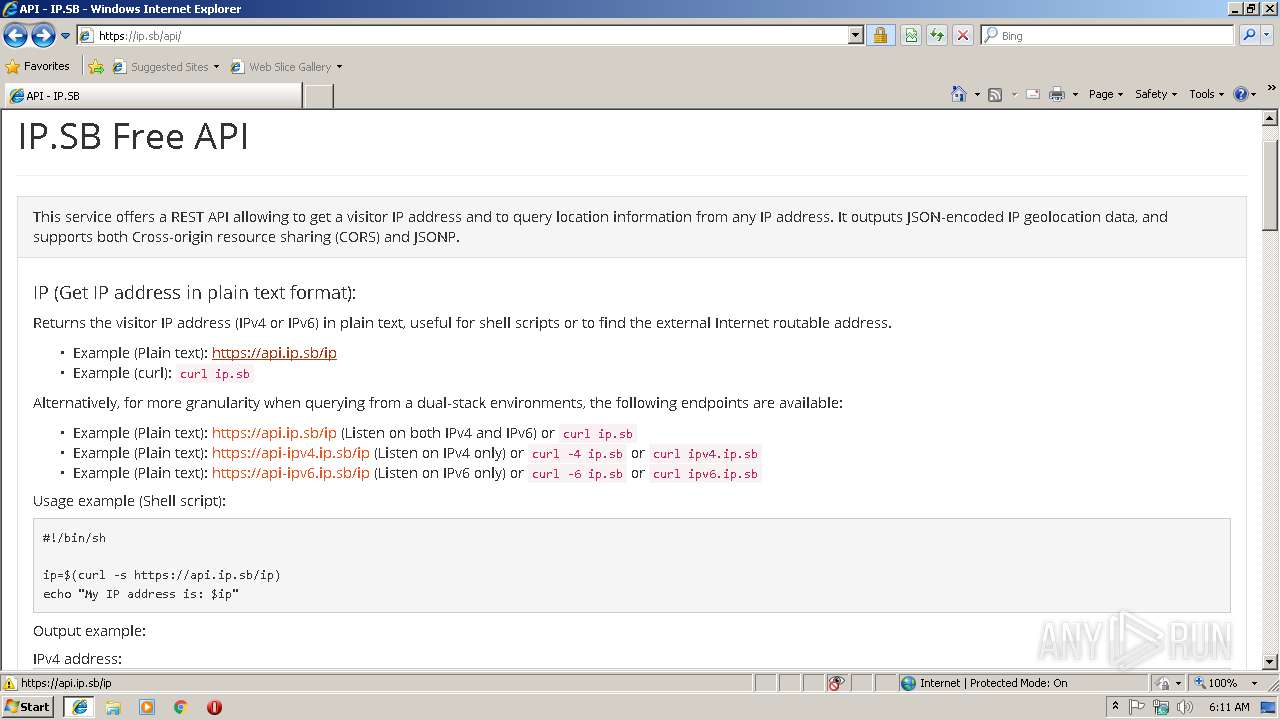Click the vertical scrollbar thumb
The height and width of the screenshot is (720, 1280).
pos(1270,185)
